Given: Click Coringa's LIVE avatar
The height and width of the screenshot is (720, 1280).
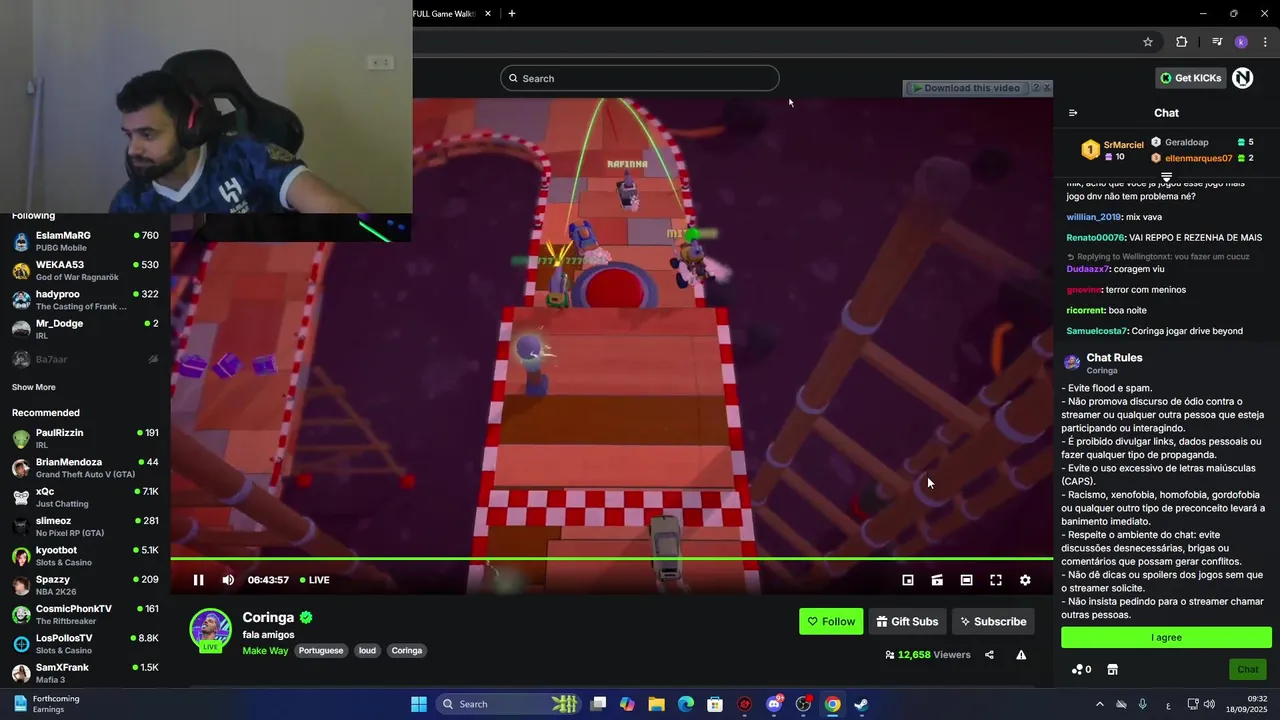Looking at the screenshot, I should point(211,630).
